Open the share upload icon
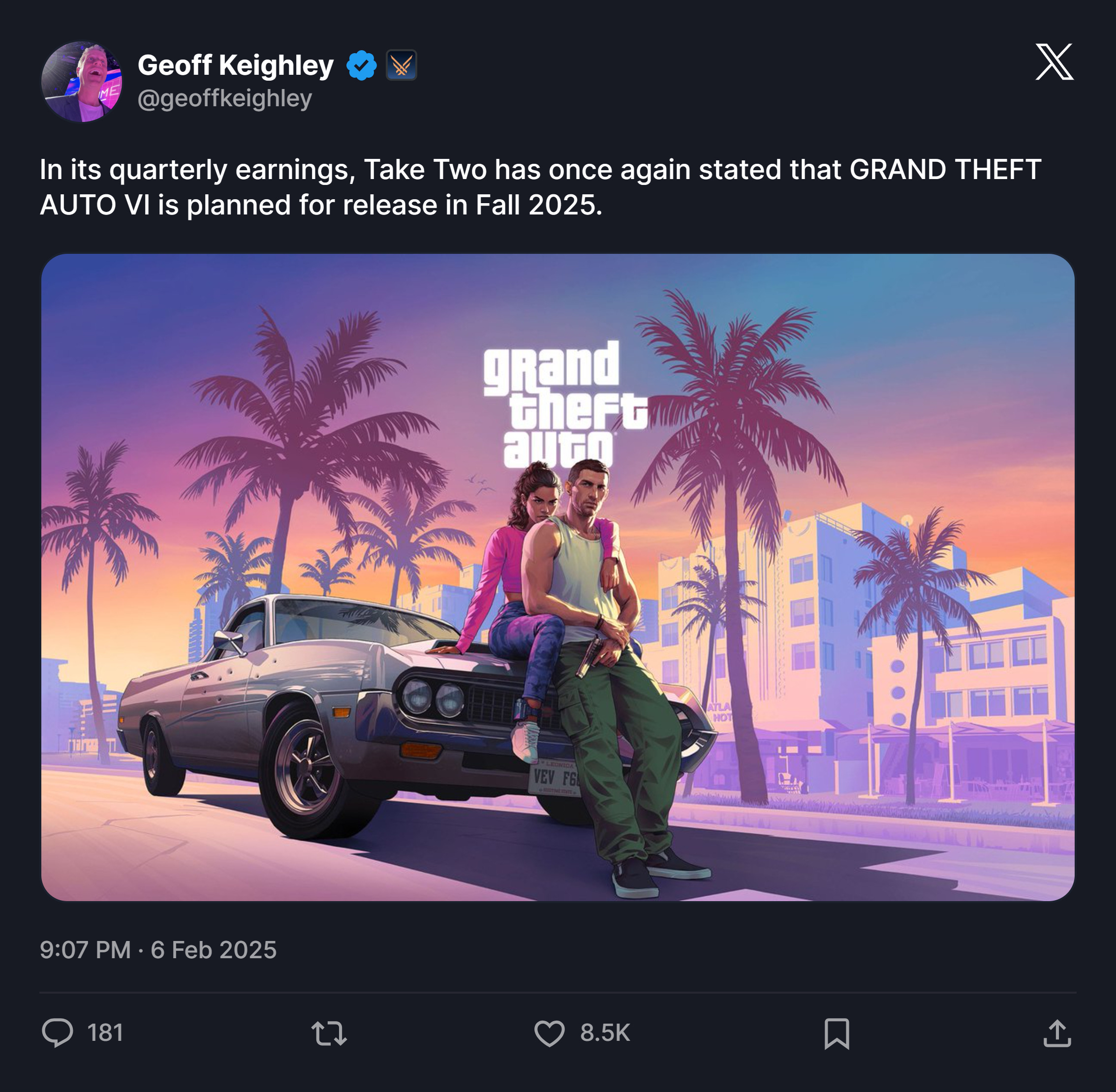1116x1092 pixels. tap(1057, 1033)
